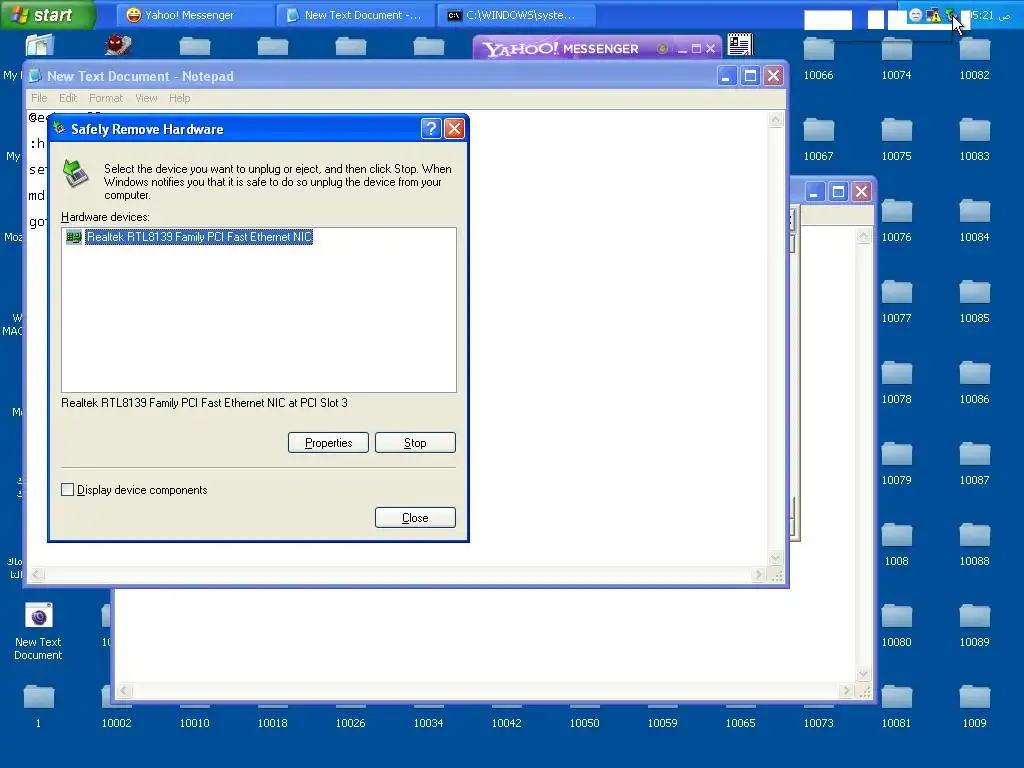This screenshot has height=768, width=1024.
Task: Maximize the second Notepad window behind
Action: pos(839,191)
